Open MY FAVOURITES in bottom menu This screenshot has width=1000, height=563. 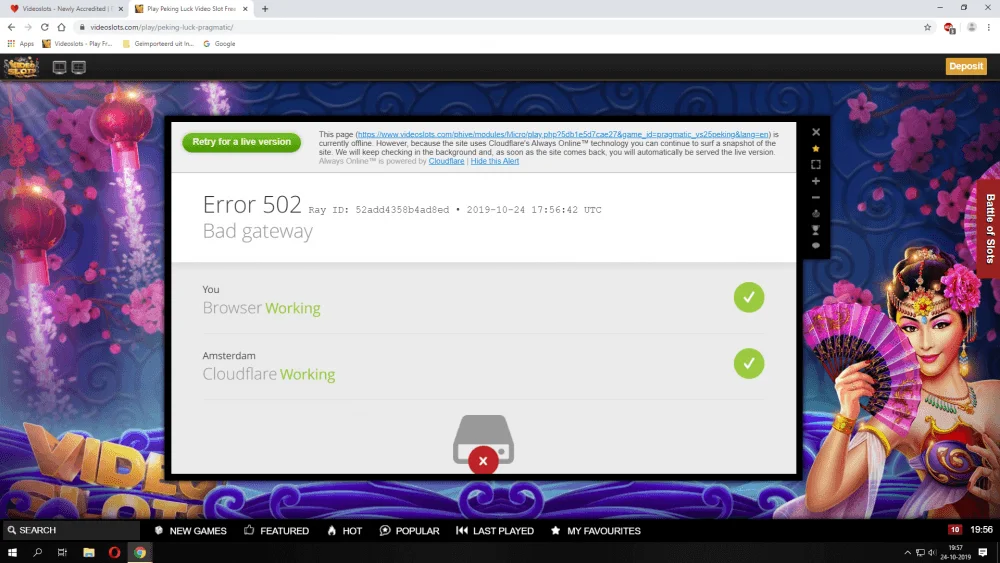pyautogui.click(x=596, y=530)
